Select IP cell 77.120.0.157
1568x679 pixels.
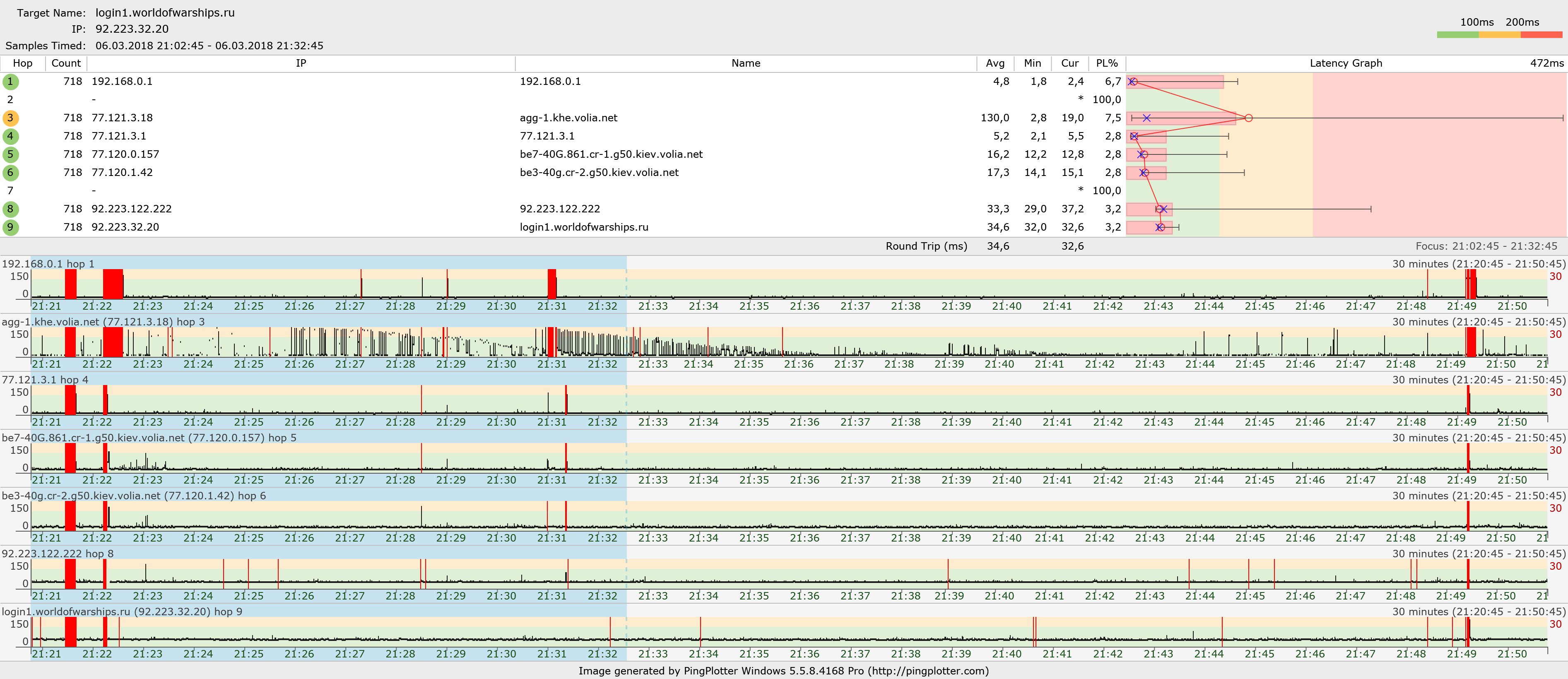(125, 154)
